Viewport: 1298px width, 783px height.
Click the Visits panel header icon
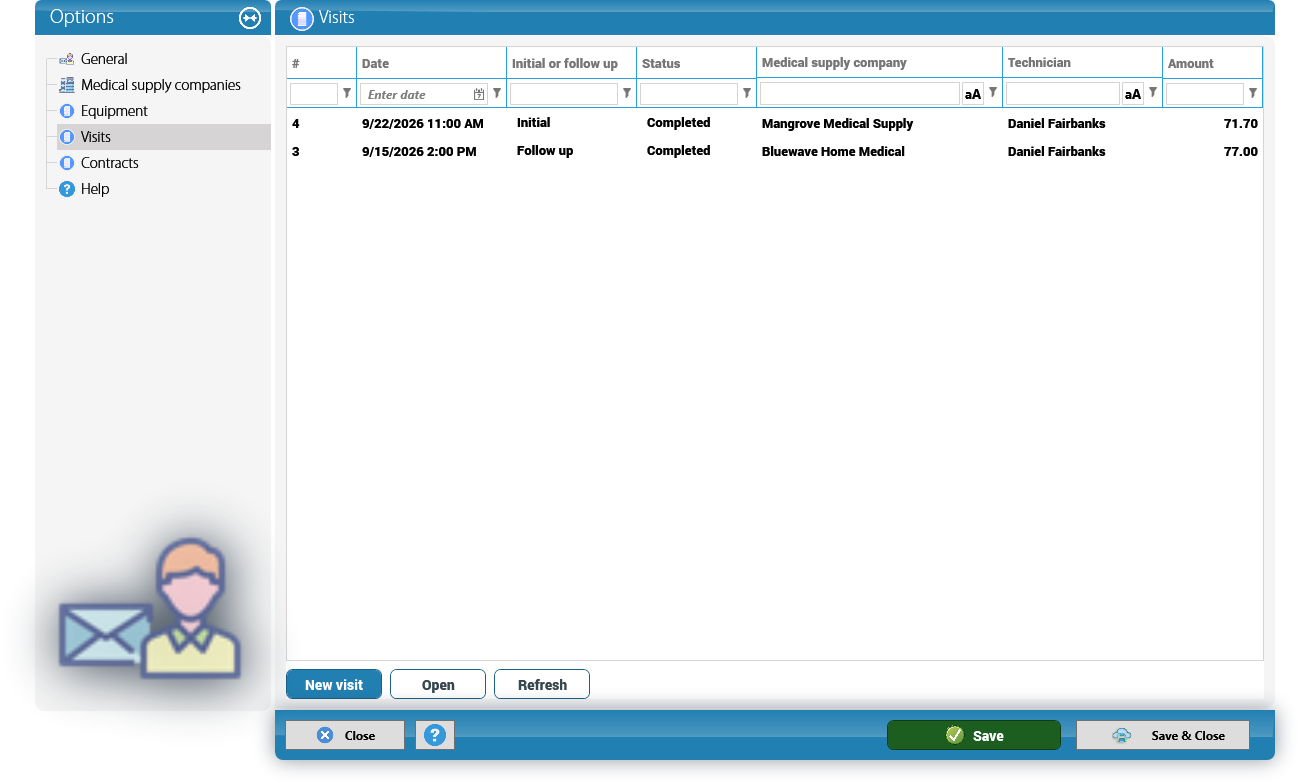(x=302, y=18)
